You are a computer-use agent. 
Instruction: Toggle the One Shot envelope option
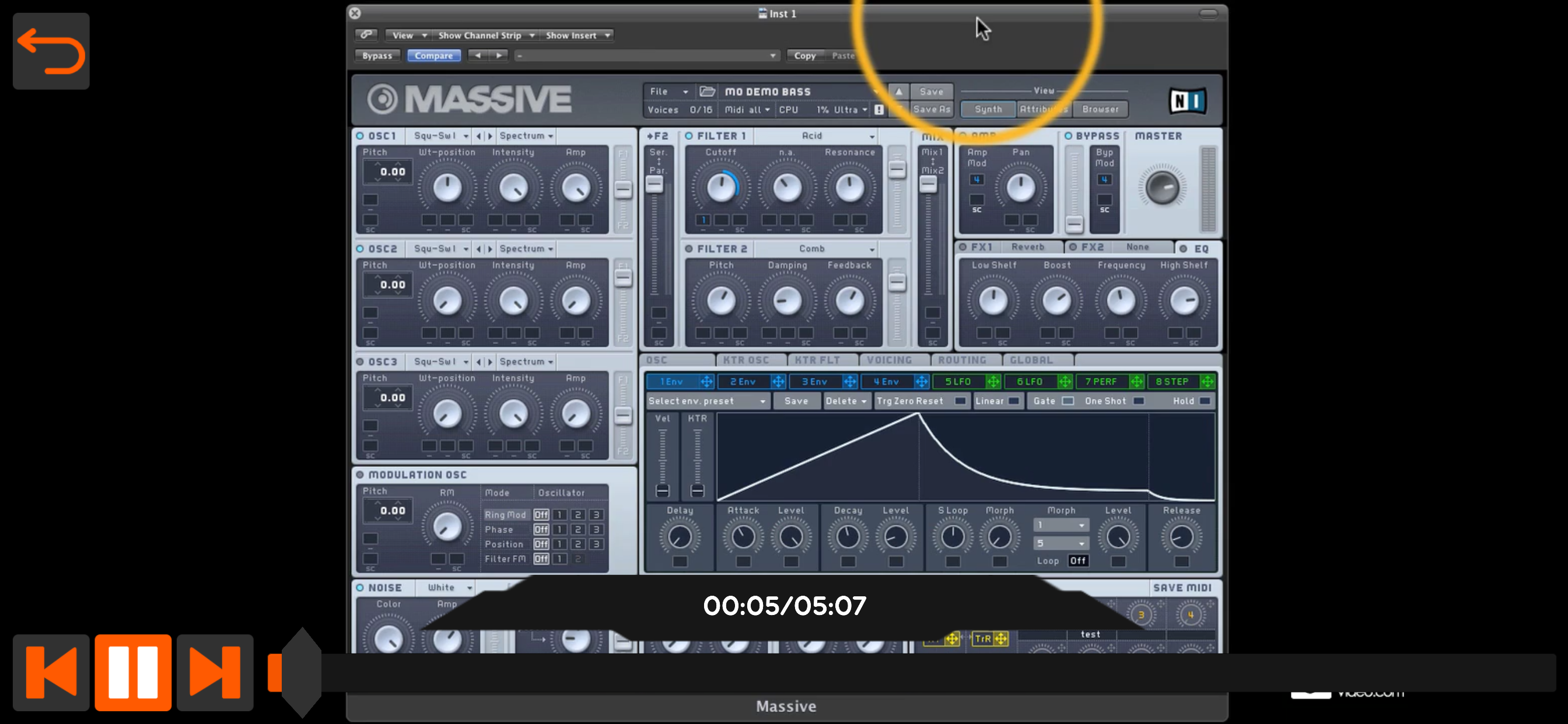[x=1138, y=401]
